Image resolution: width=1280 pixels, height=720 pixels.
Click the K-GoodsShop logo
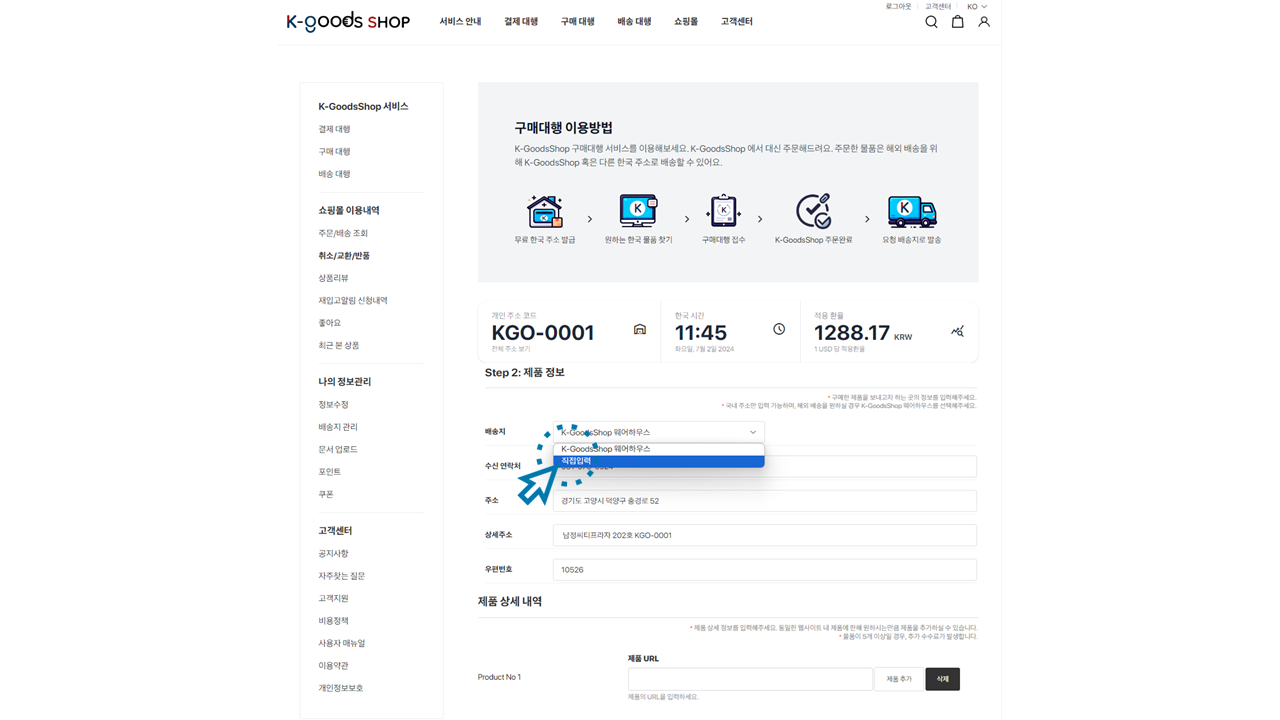pos(348,22)
